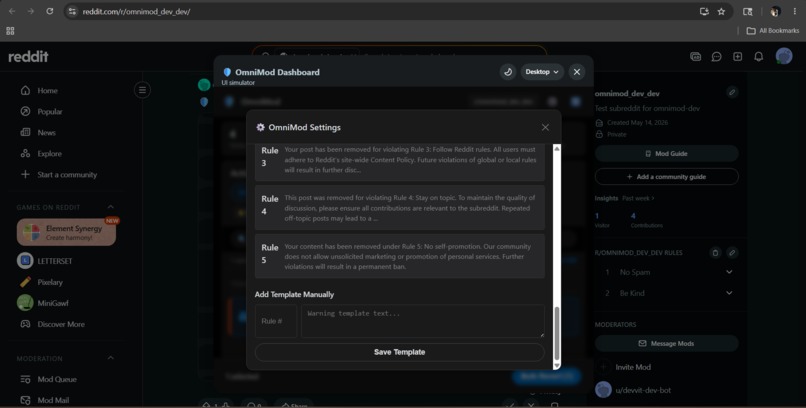The image size is (806, 408).
Task: Open Insights Past week link
Action: pyautogui.click(x=638, y=198)
